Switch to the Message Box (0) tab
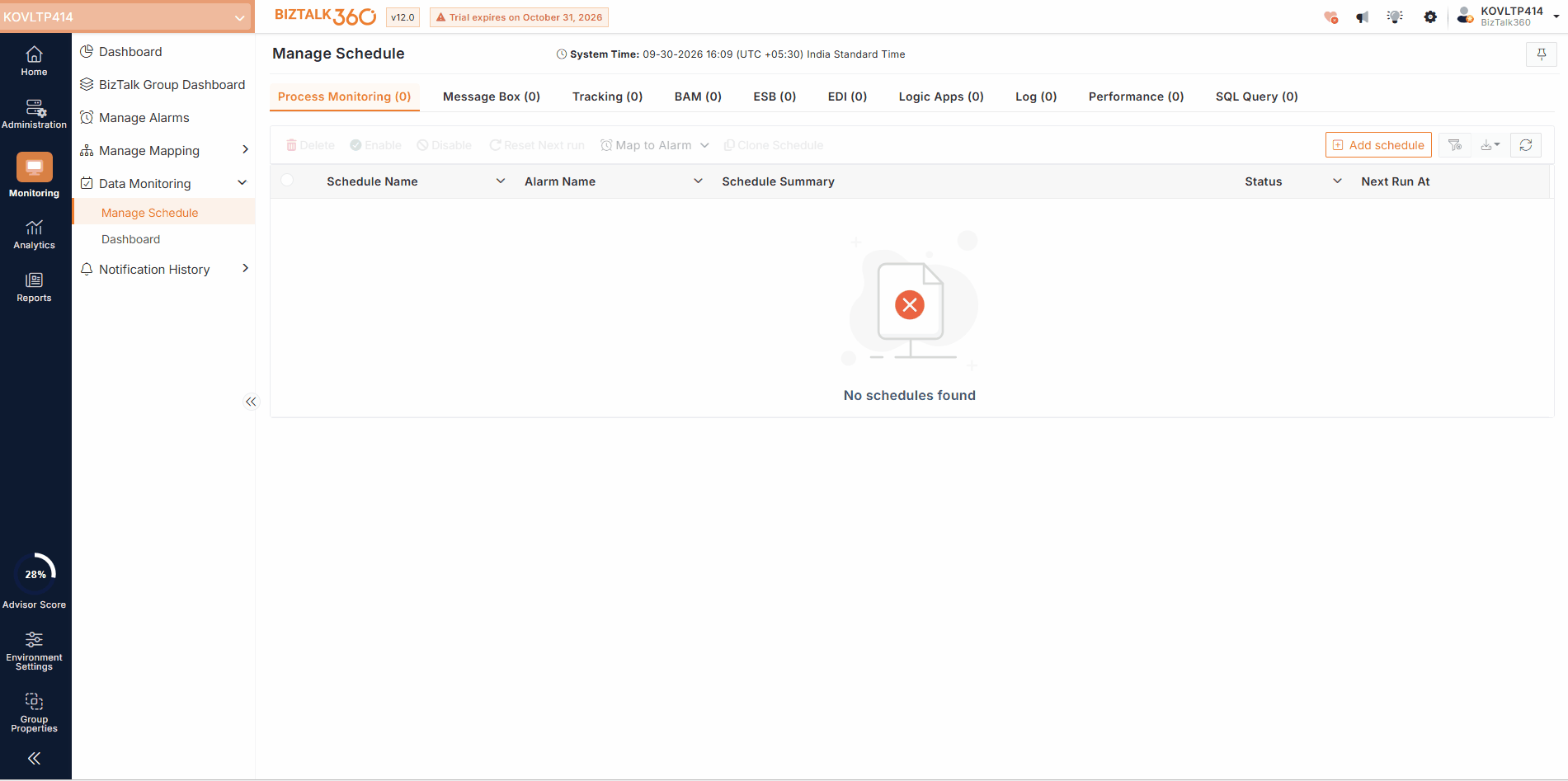Viewport: 1568px width, 781px height. (x=492, y=96)
